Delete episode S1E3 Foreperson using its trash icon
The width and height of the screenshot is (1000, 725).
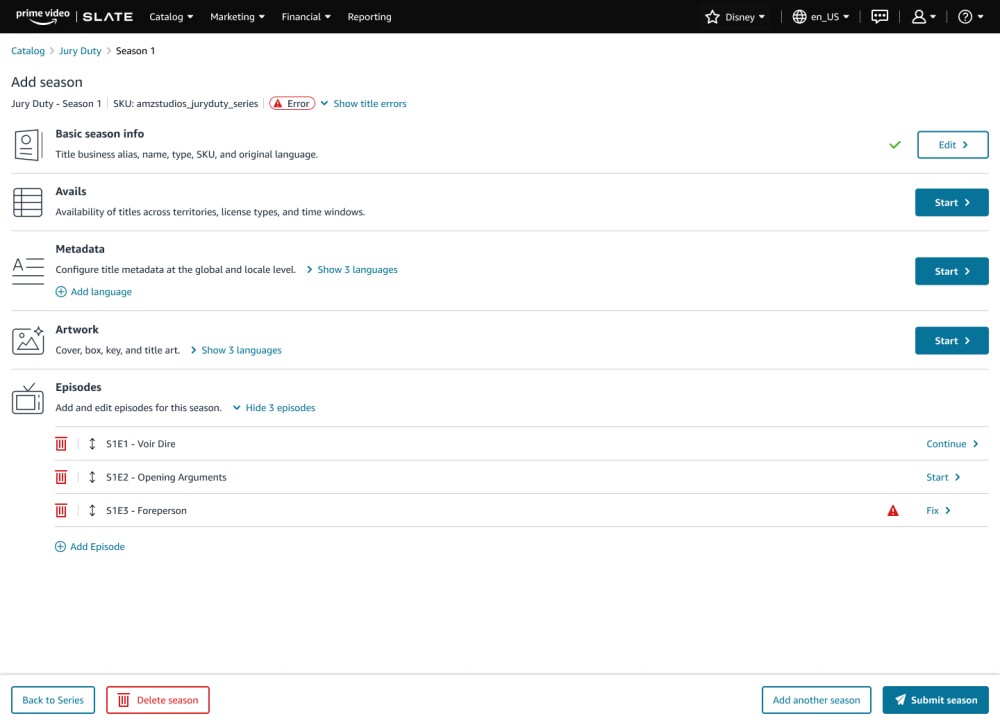point(61,511)
